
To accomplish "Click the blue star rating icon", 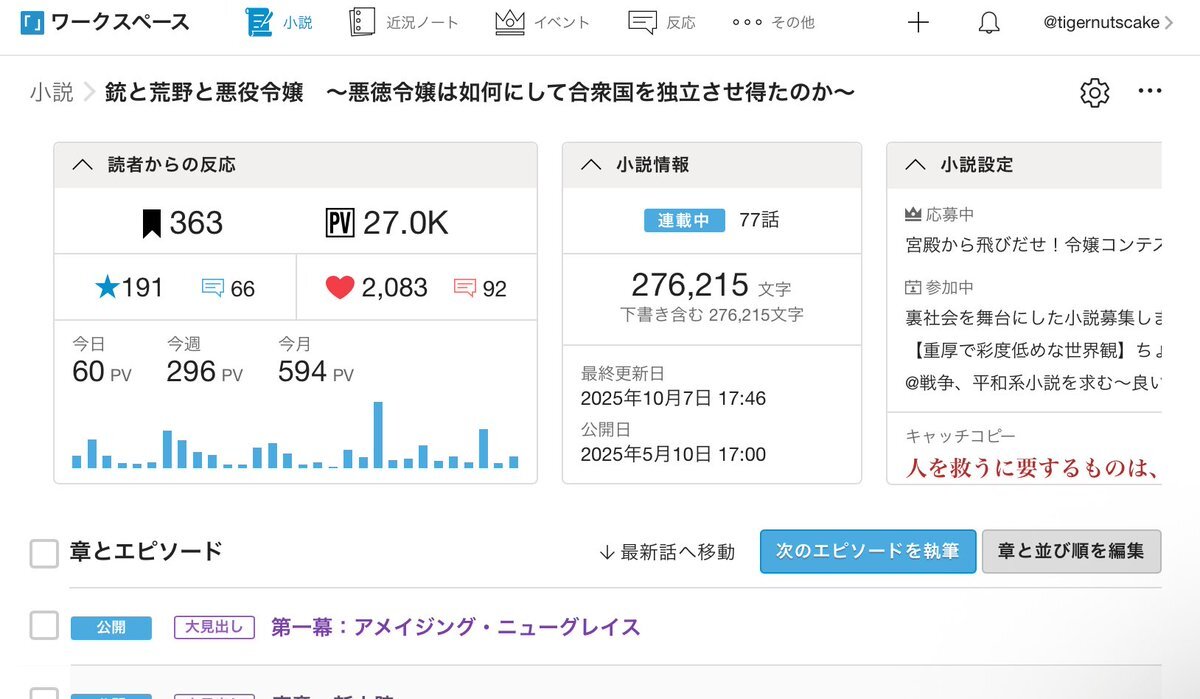I will tap(106, 288).
